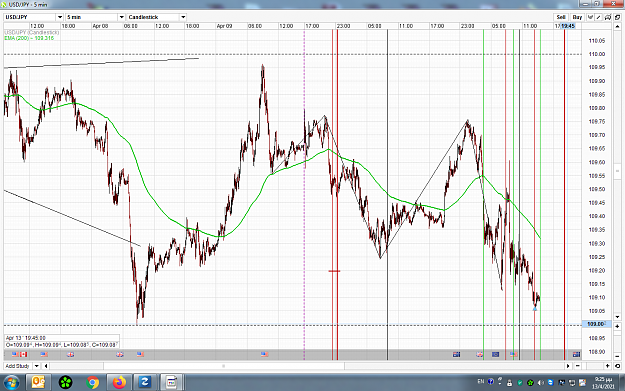
Task: Click the price axis plus zoom button
Action: coord(617,326)
